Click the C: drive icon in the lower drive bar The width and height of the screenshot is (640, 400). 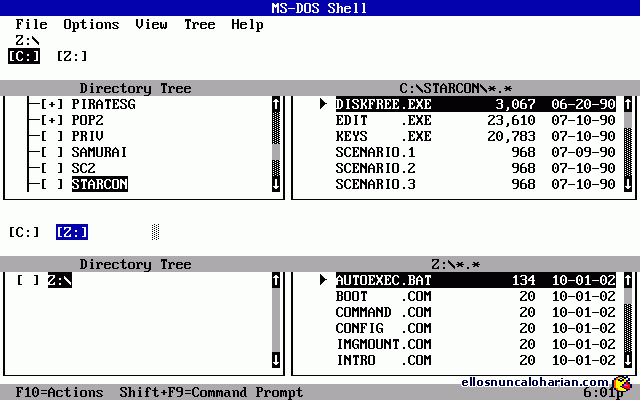[23, 232]
